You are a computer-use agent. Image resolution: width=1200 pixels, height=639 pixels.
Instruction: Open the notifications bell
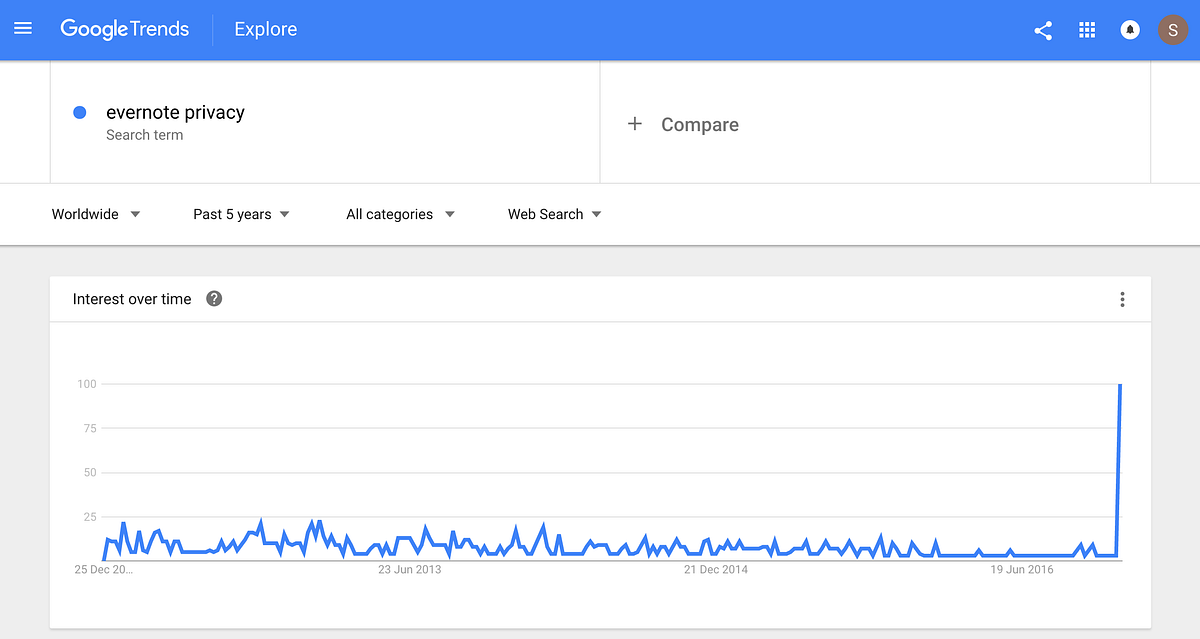tap(1130, 30)
